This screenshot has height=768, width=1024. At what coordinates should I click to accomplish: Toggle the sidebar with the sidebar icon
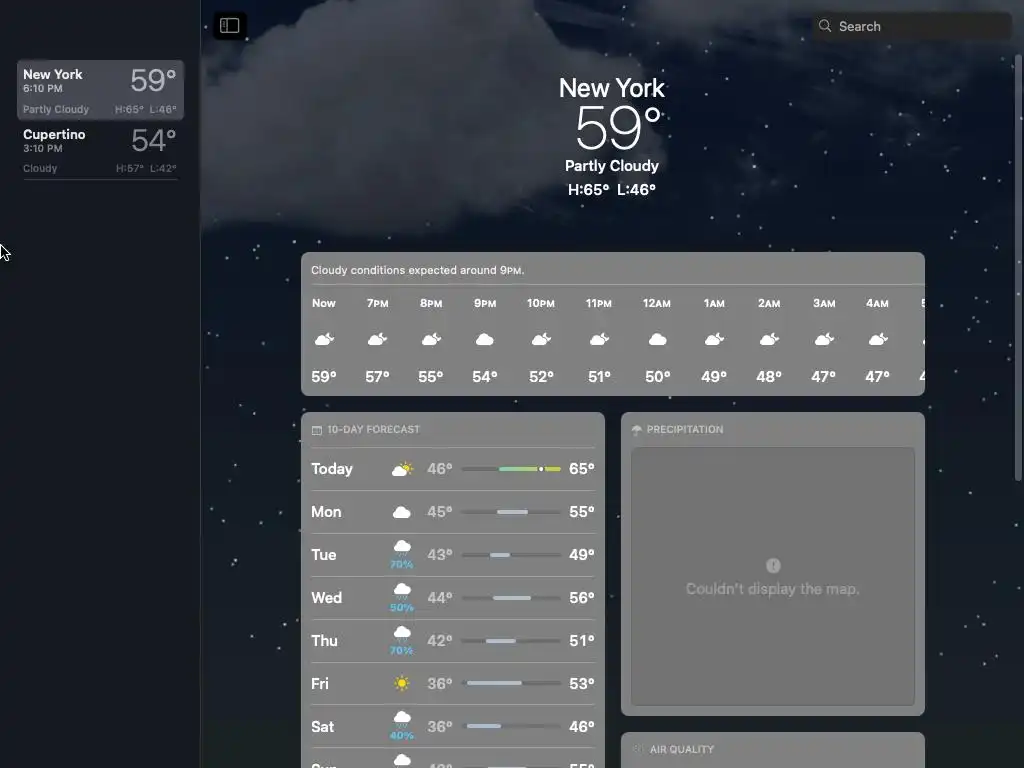point(230,26)
